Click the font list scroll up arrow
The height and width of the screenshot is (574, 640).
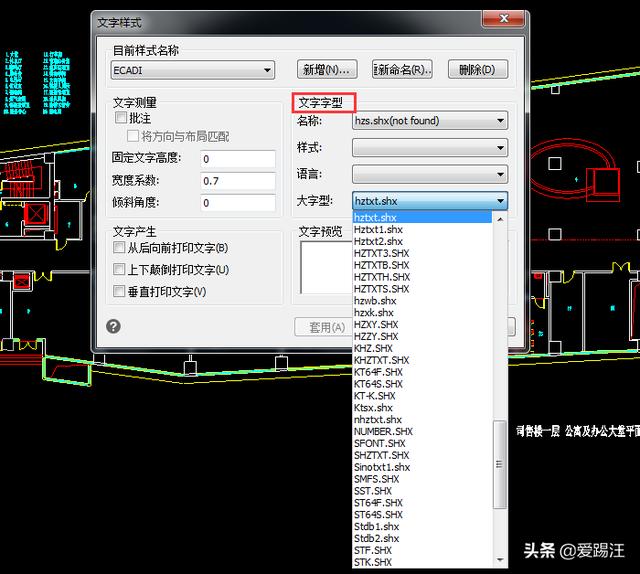pos(500,220)
